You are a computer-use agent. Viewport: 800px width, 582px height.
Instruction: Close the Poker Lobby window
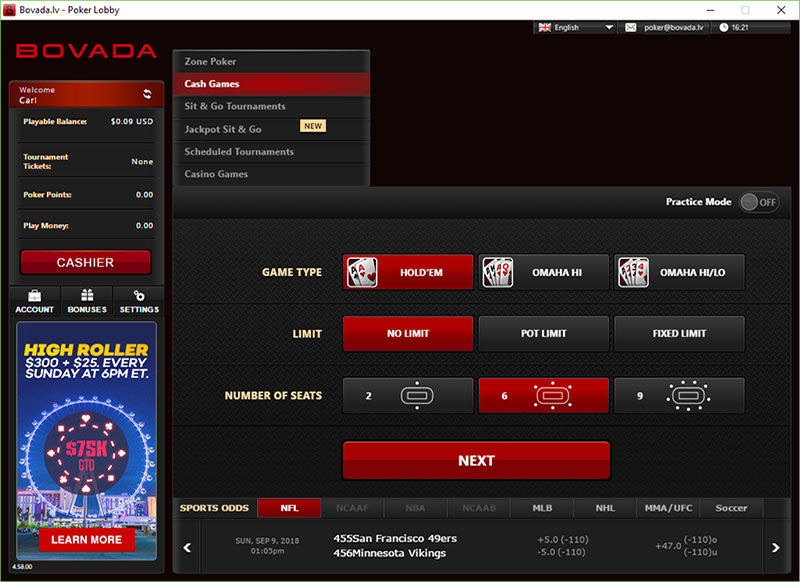coord(781,10)
